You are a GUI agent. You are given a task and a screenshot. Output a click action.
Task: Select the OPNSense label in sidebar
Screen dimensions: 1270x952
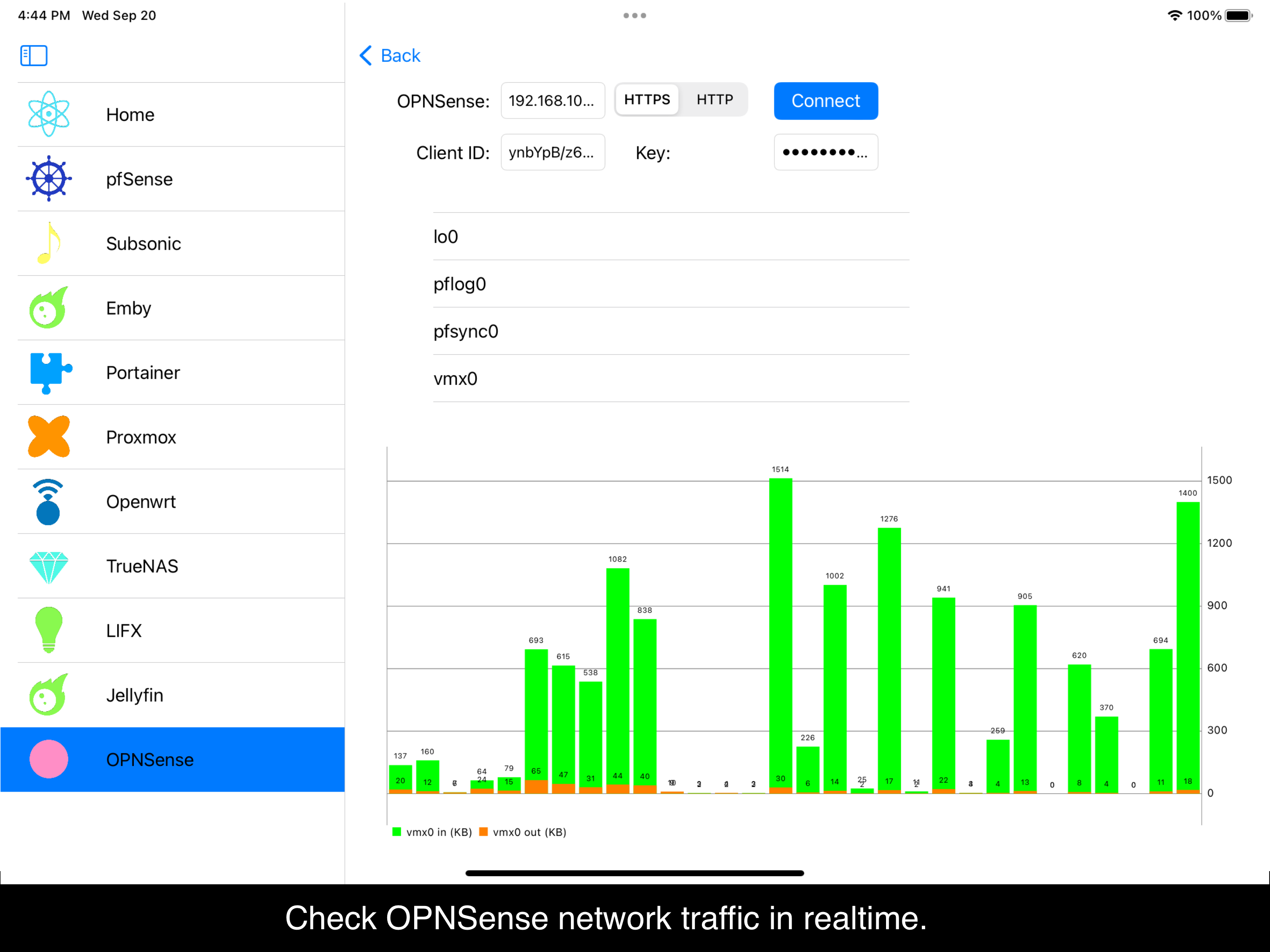click(150, 760)
